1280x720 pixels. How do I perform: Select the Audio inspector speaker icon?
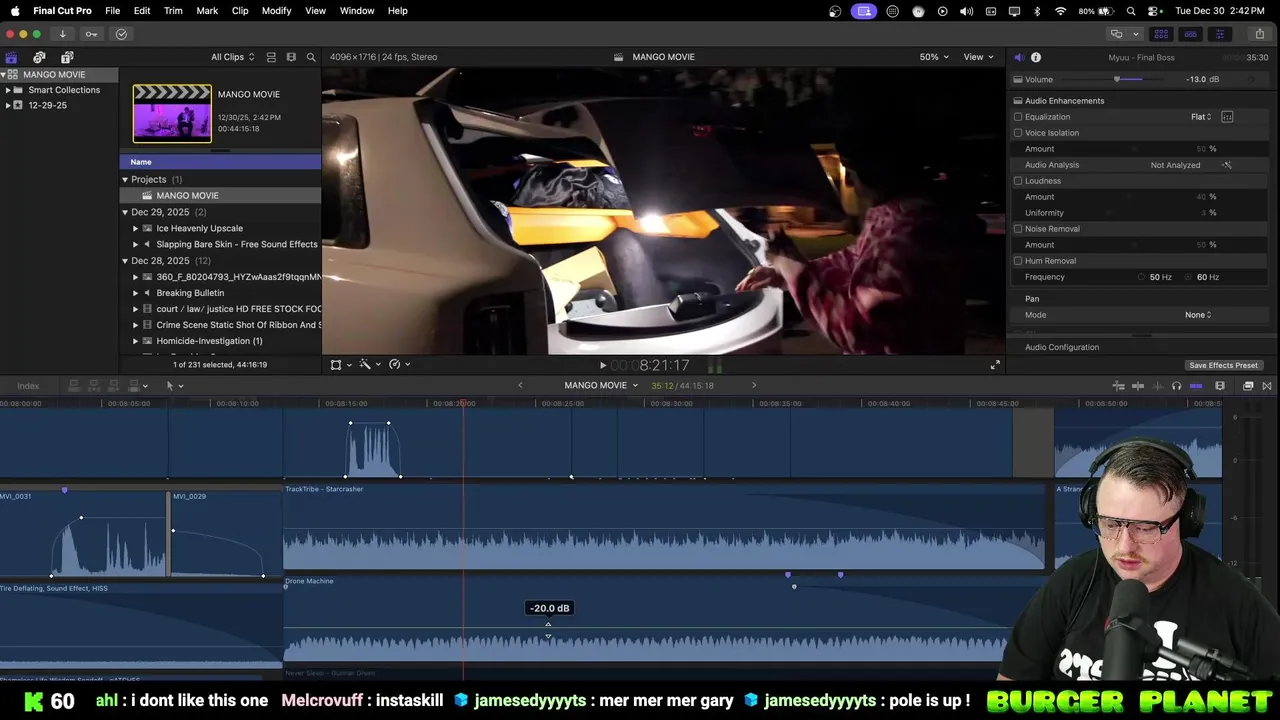point(1018,57)
